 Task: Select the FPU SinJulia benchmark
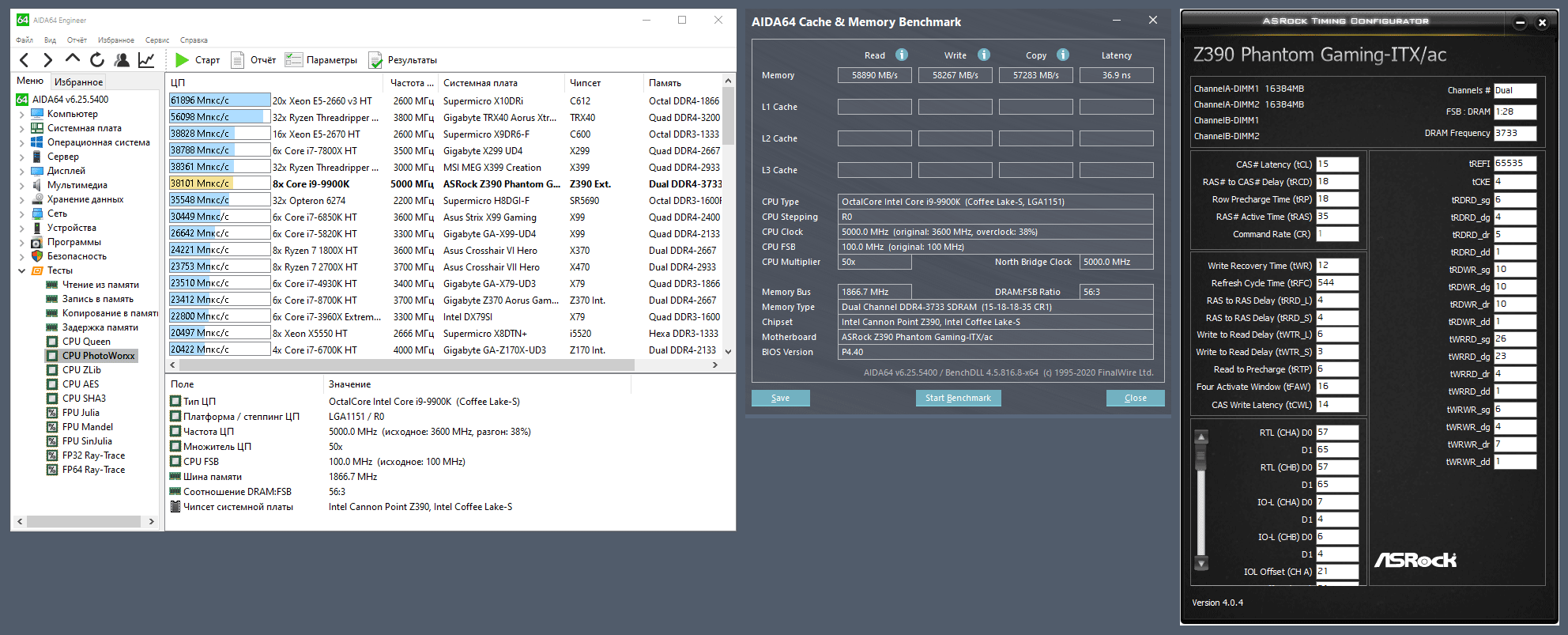(x=87, y=441)
